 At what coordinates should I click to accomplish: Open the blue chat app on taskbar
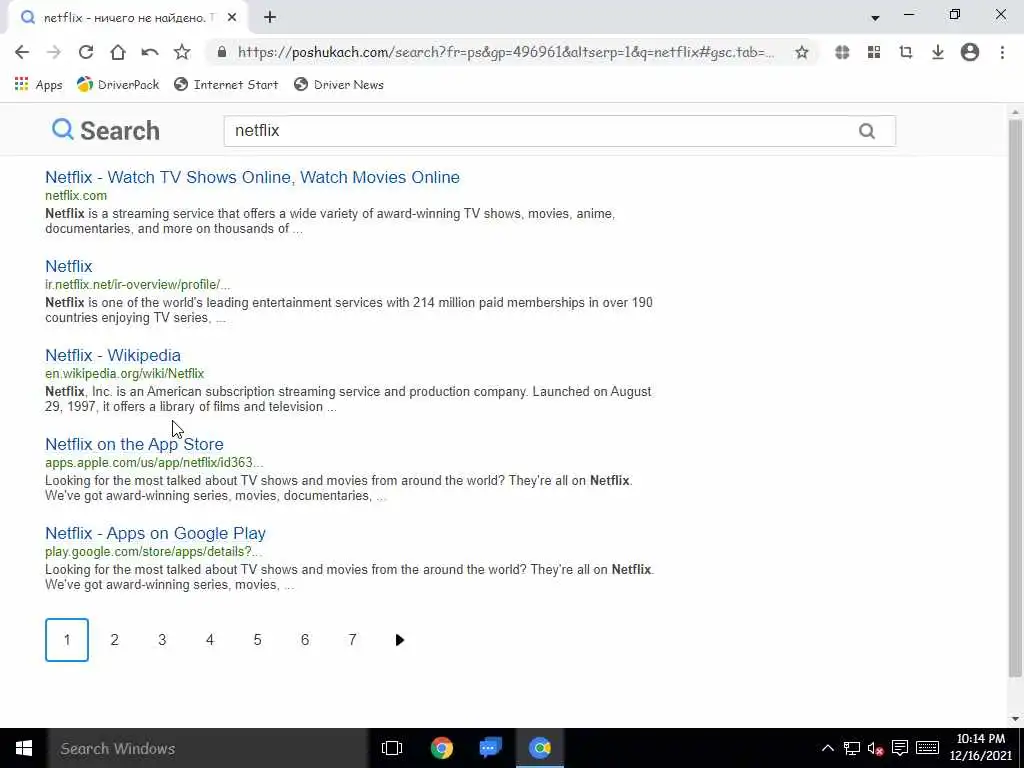coord(490,748)
